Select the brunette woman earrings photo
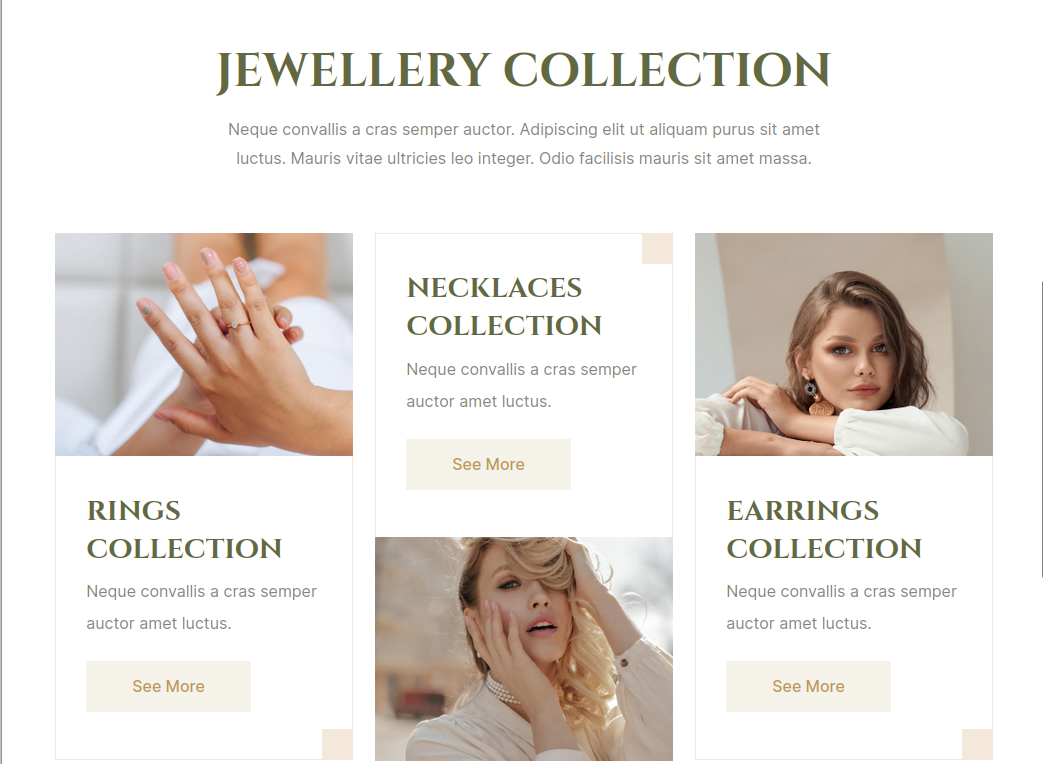 coord(844,344)
